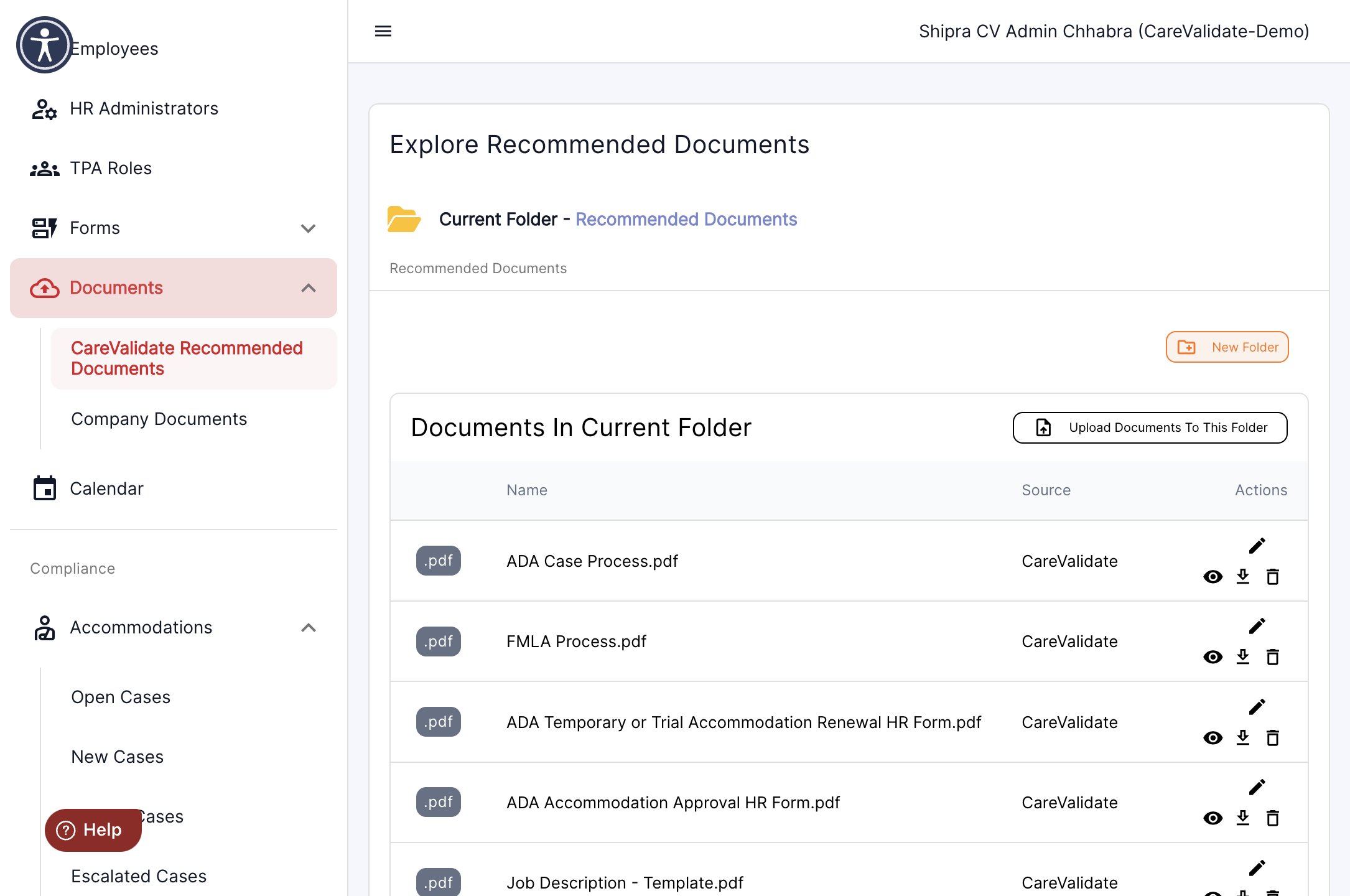Image resolution: width=1350 pixels, height=896 pixels.
Task: Download ADA Case Process.pdf
Action: [1243, 576]
